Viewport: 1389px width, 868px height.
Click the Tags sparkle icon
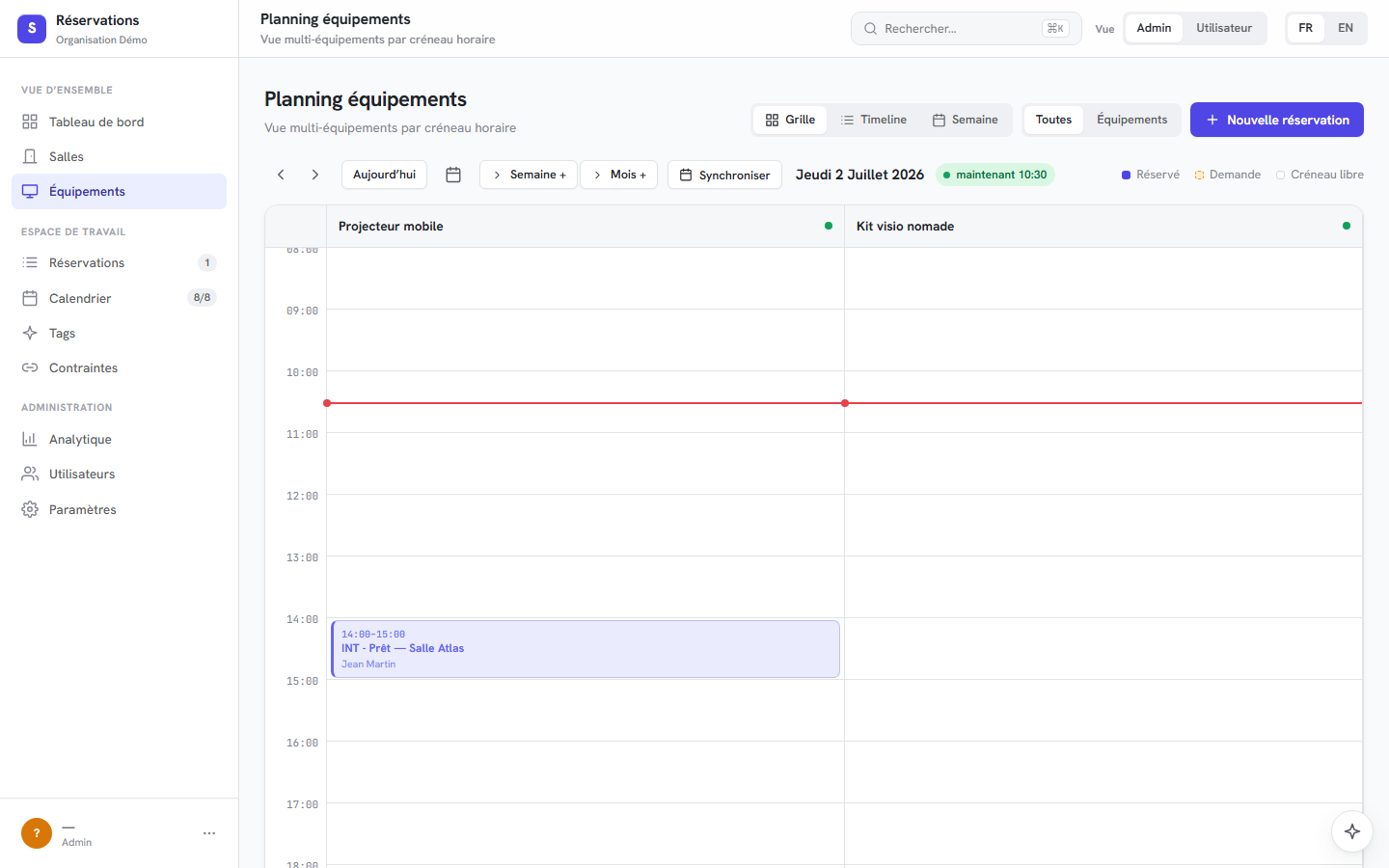pos(30,333)
